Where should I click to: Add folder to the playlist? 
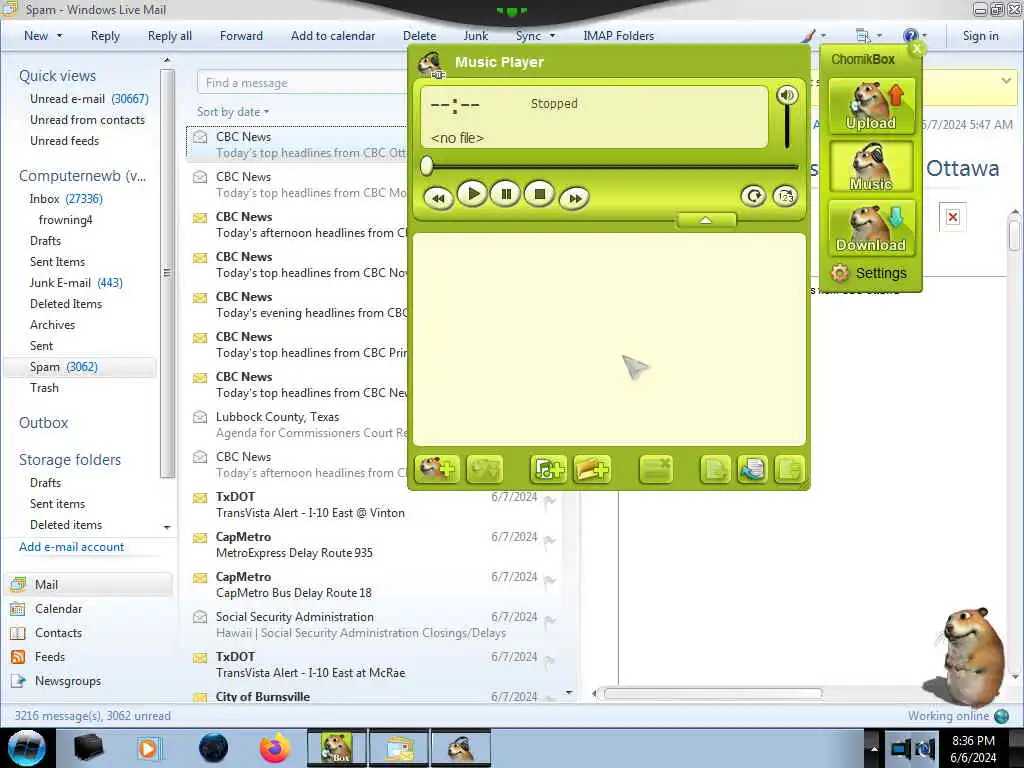coord(592,469)
